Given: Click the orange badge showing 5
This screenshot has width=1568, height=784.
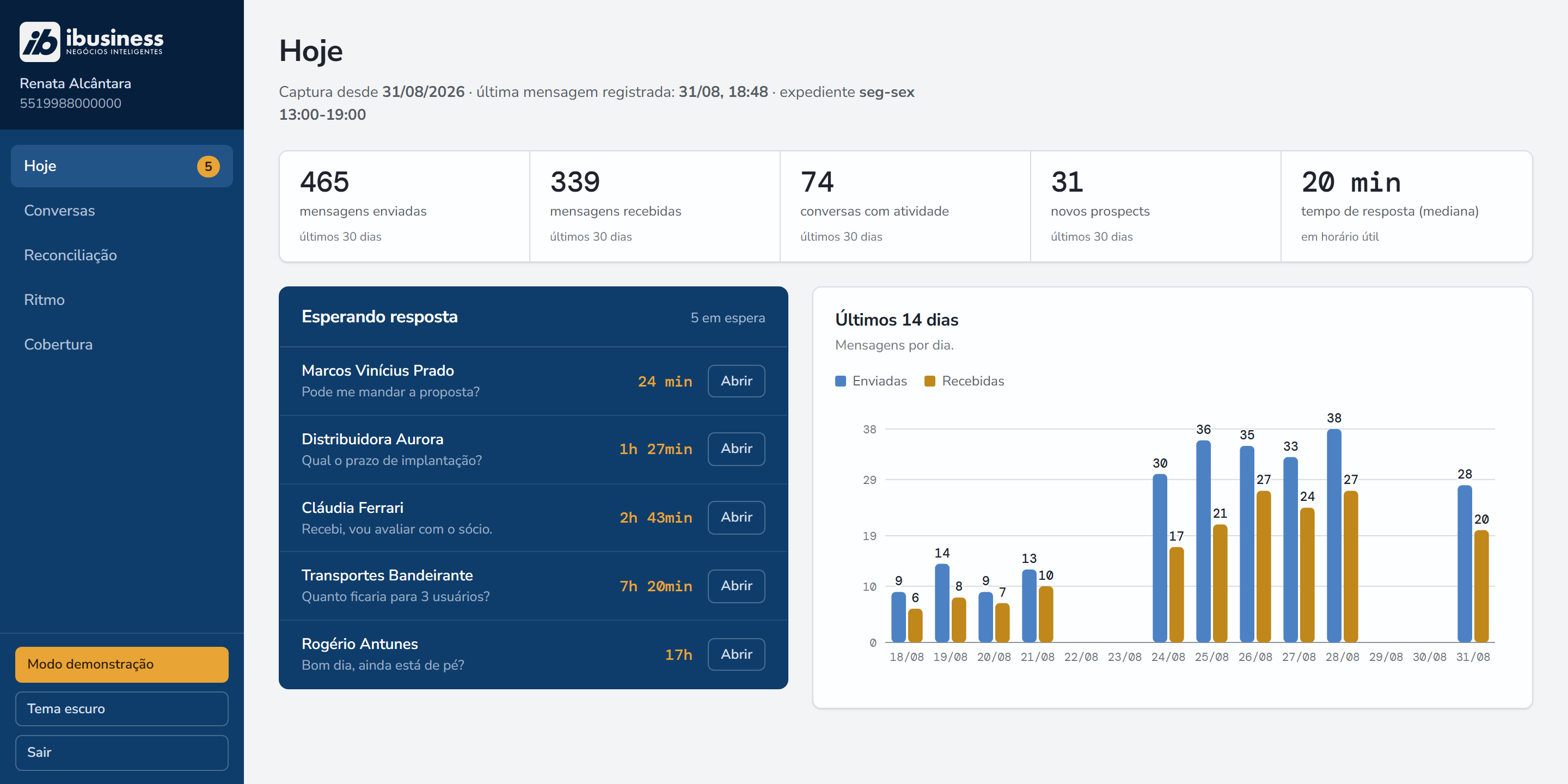Looking at the screenshot, I should point(208,166).
